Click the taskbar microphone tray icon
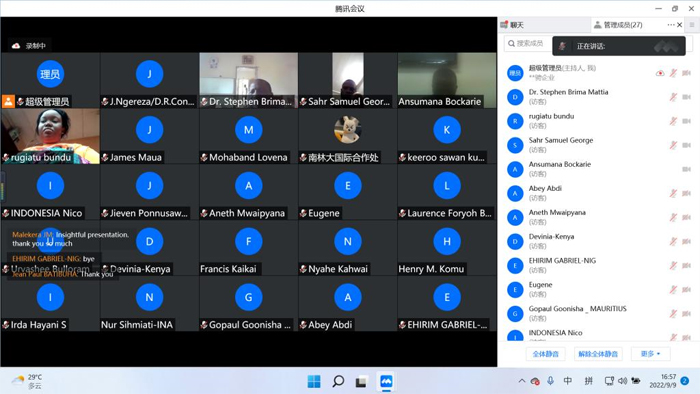 pyautogui.click(x=551, y=381)
